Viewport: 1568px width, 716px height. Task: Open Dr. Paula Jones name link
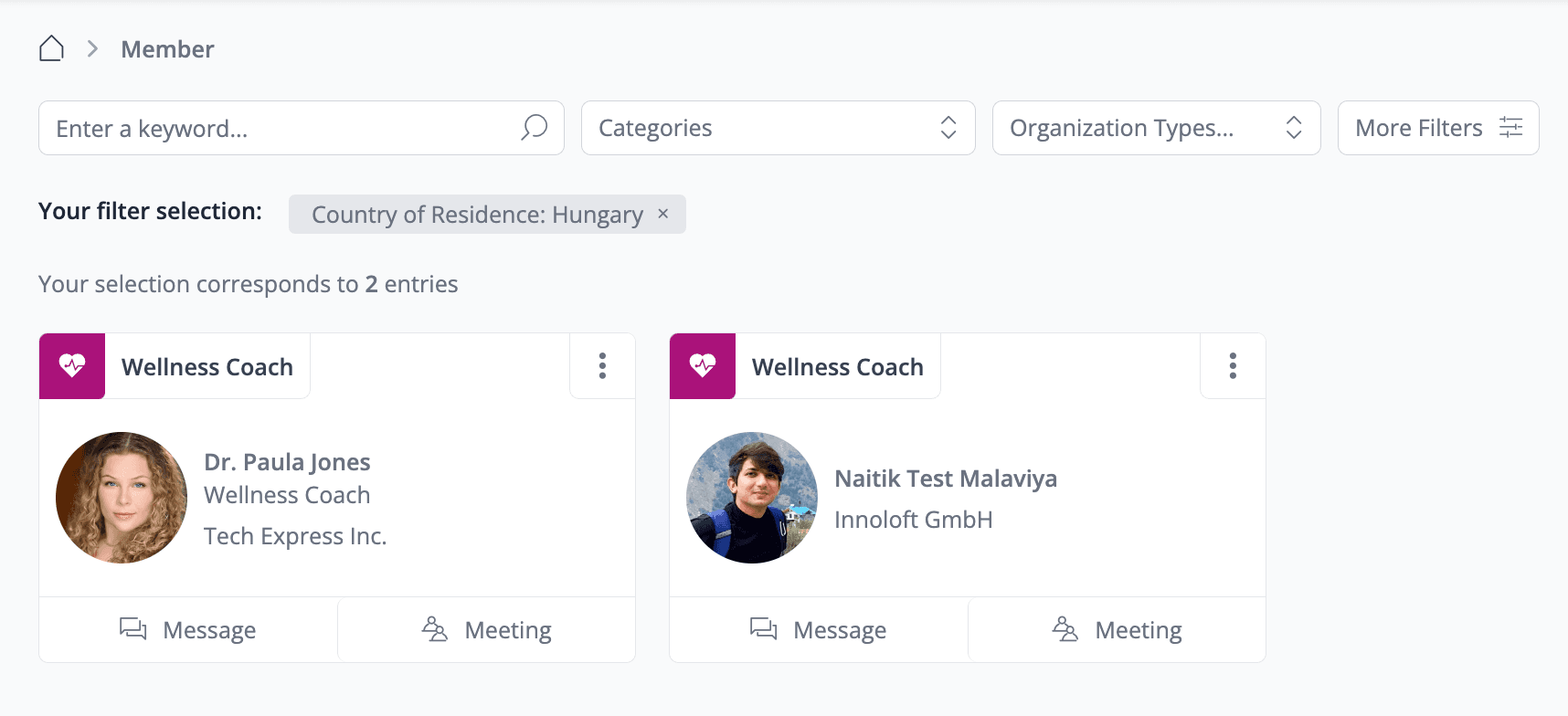click(x=287, y=462)
